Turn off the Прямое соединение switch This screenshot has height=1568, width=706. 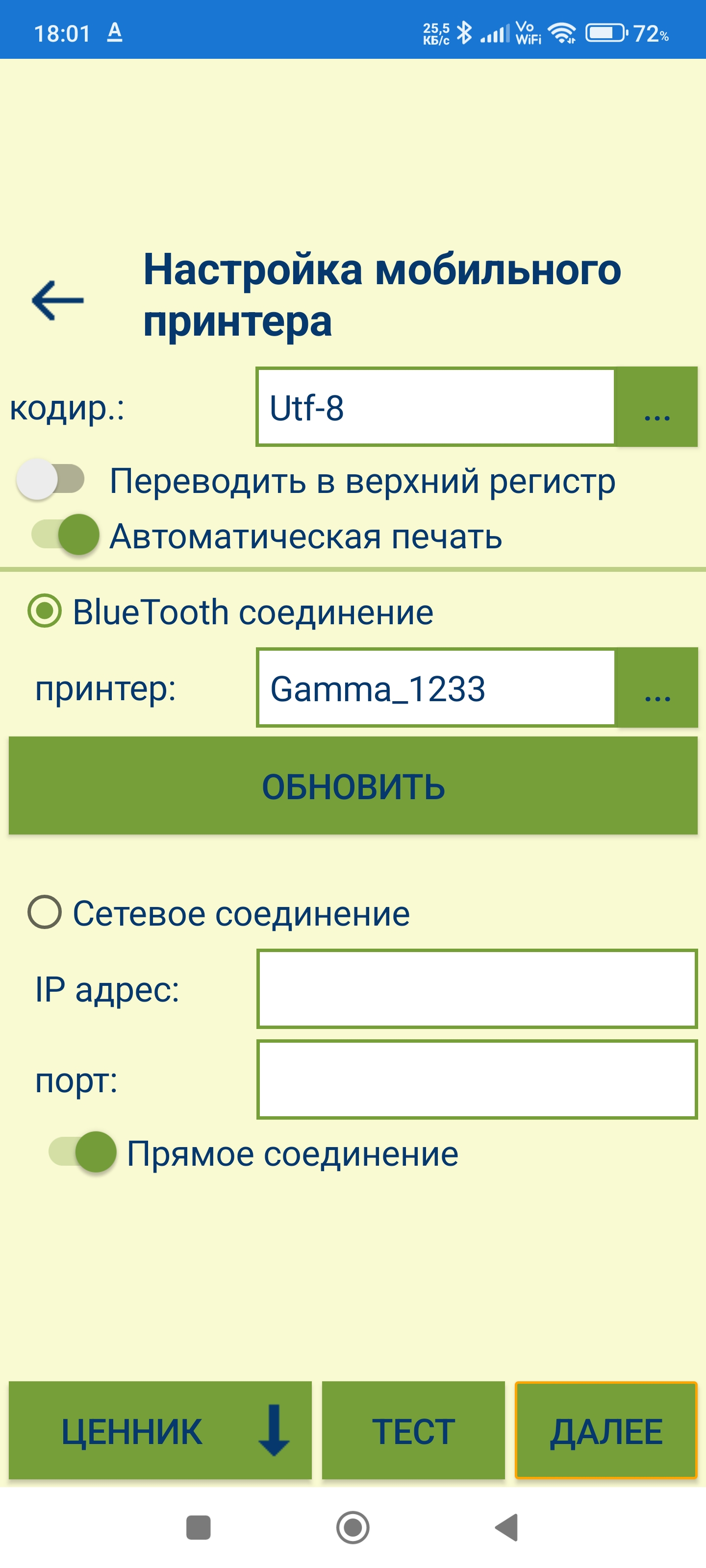pyautogui.click(x=83, y=1151)
